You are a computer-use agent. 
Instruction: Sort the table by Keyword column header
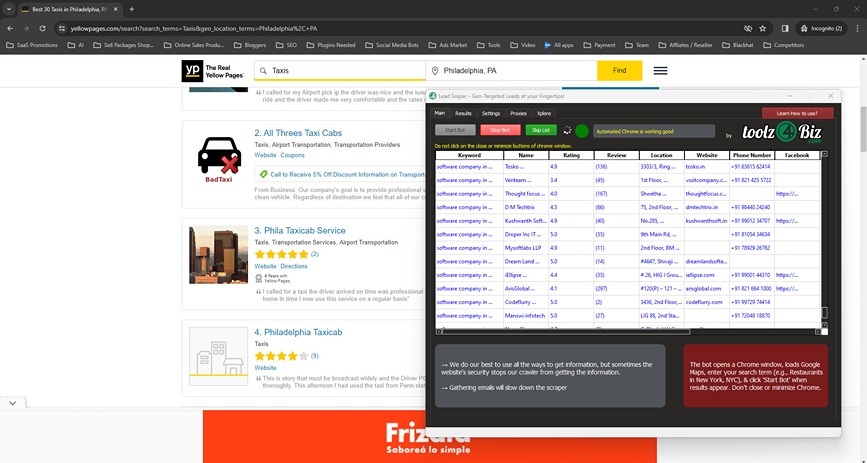[x=469, y=155]
